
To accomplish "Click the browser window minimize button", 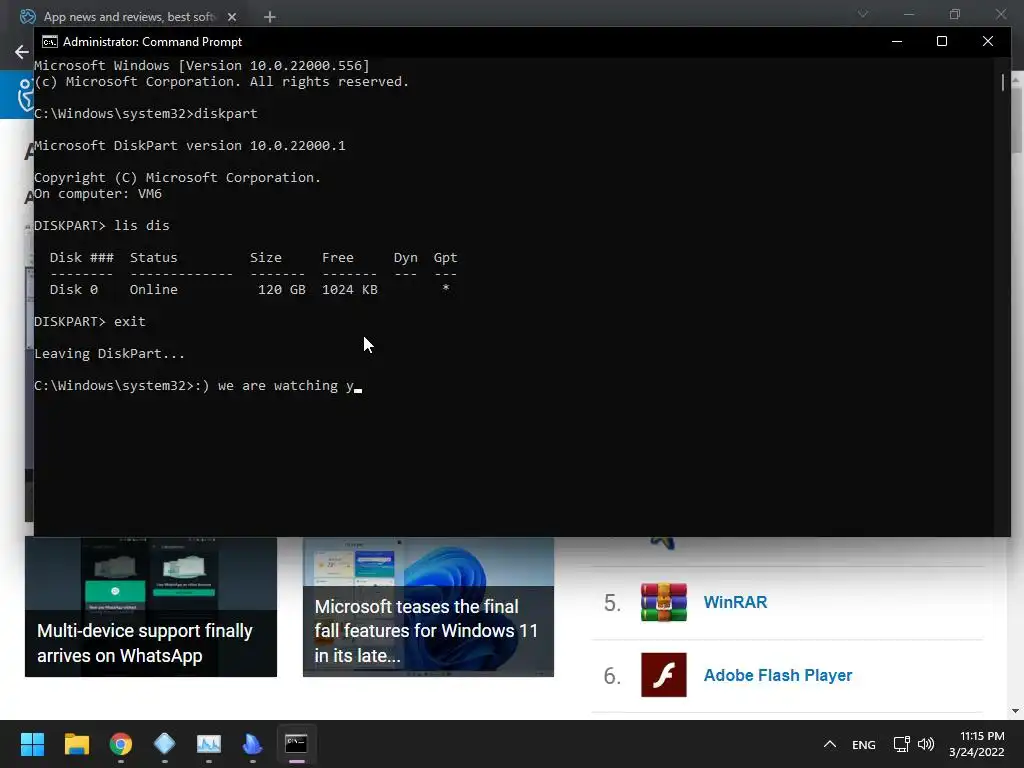I will [908, 14].
